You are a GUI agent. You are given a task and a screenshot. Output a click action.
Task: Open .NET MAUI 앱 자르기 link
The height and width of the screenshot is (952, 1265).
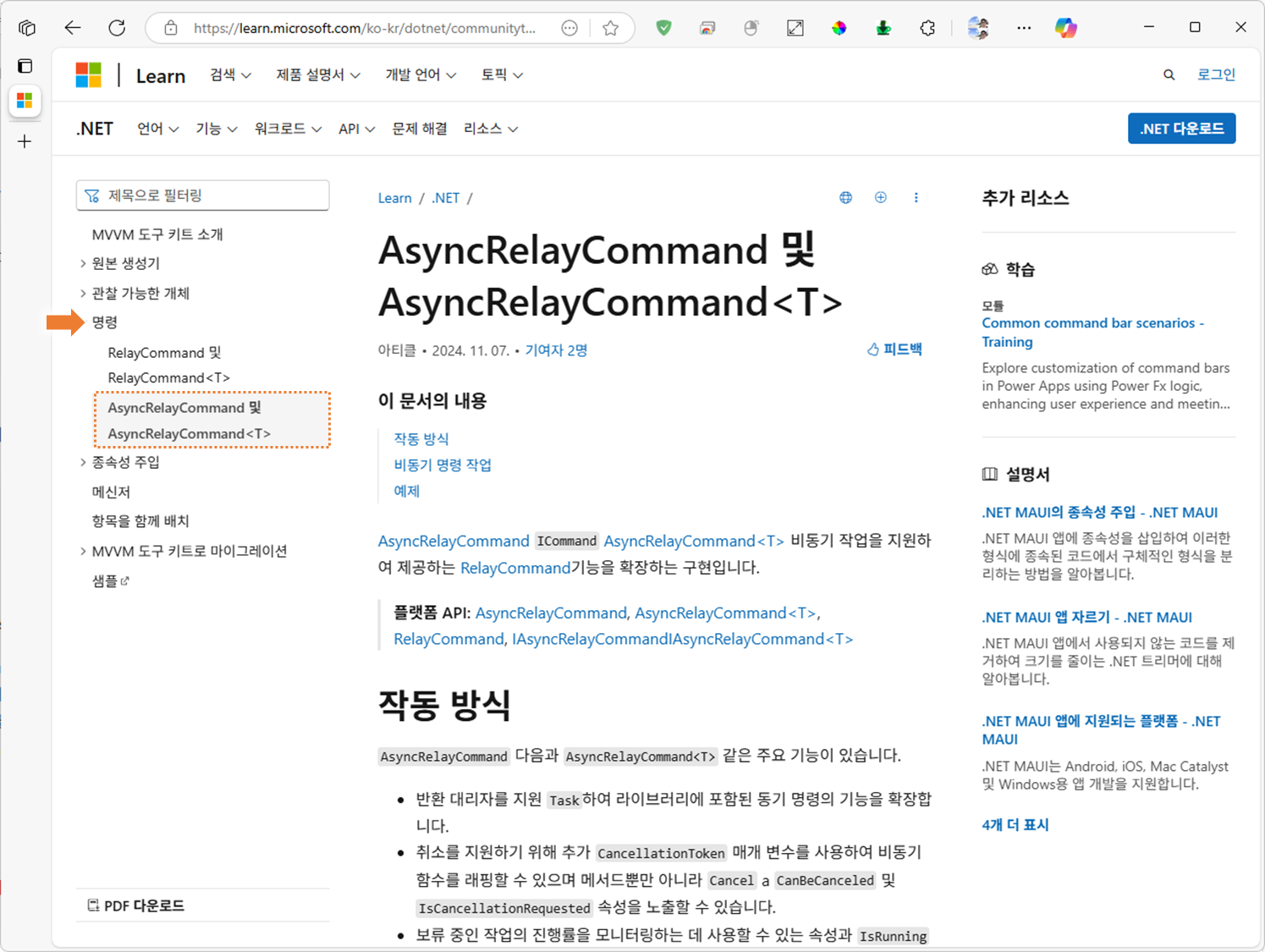tap(1087, 617)
